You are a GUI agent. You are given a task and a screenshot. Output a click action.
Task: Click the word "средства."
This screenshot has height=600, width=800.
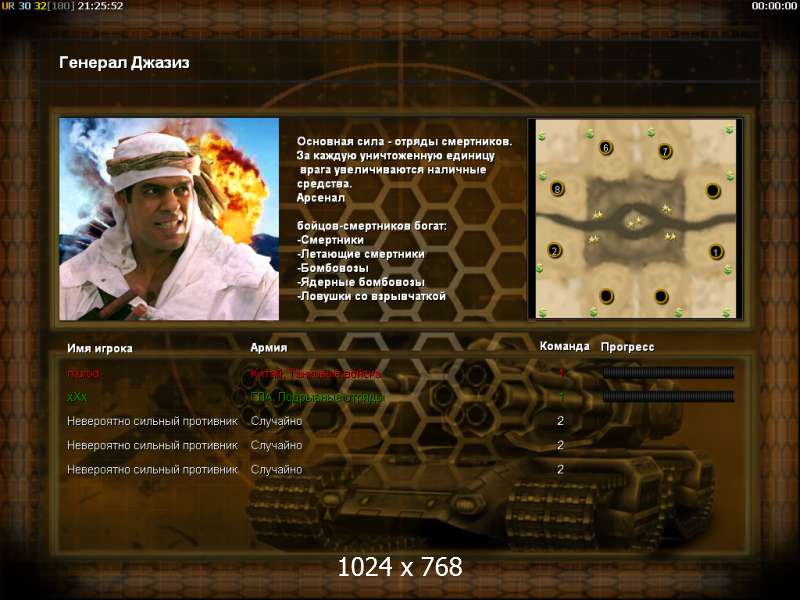point(324,184)
